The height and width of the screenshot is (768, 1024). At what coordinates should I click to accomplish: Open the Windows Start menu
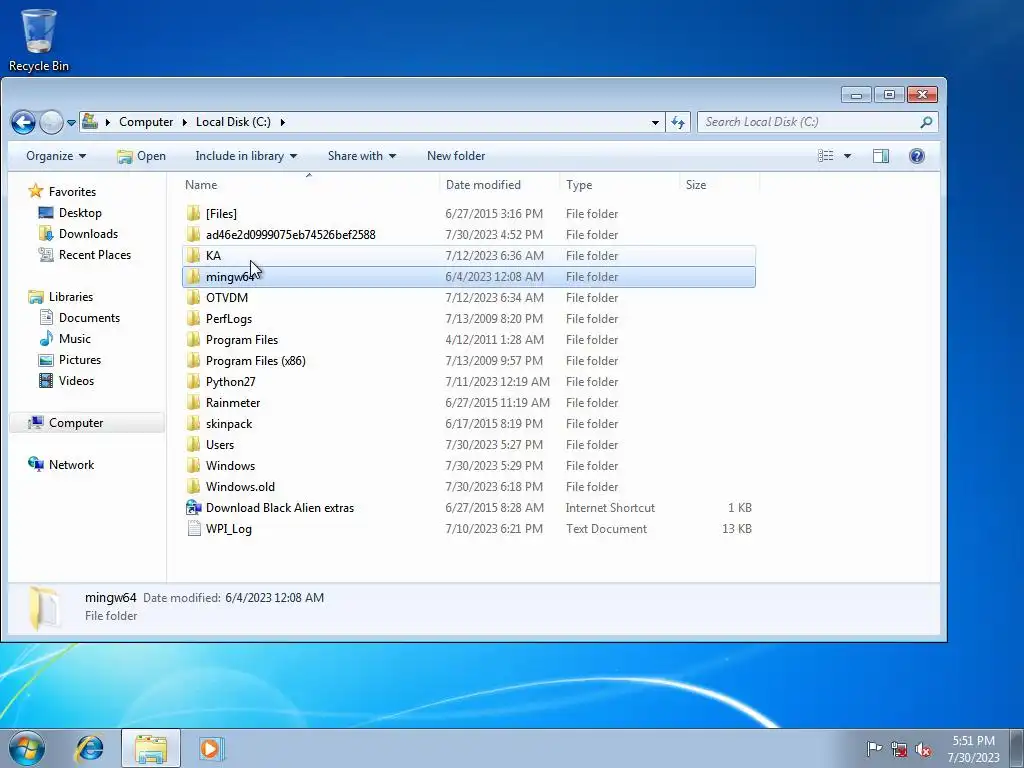26,748
